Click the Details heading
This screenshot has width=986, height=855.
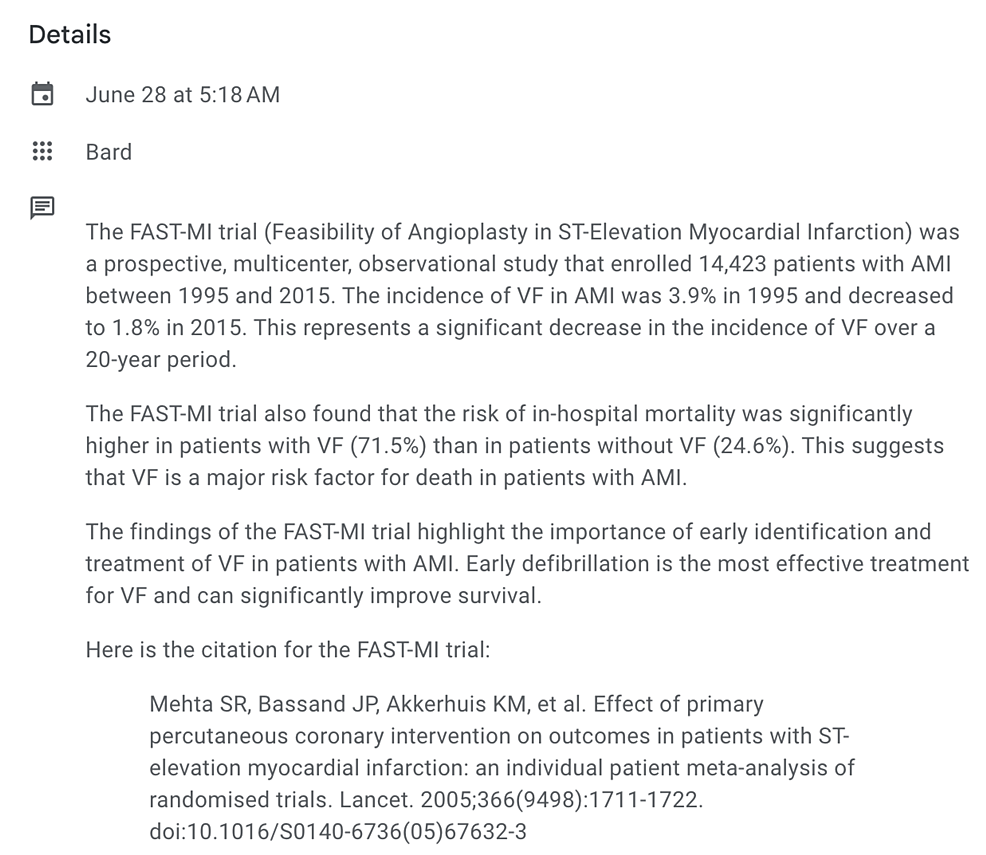tap(69, 35)
